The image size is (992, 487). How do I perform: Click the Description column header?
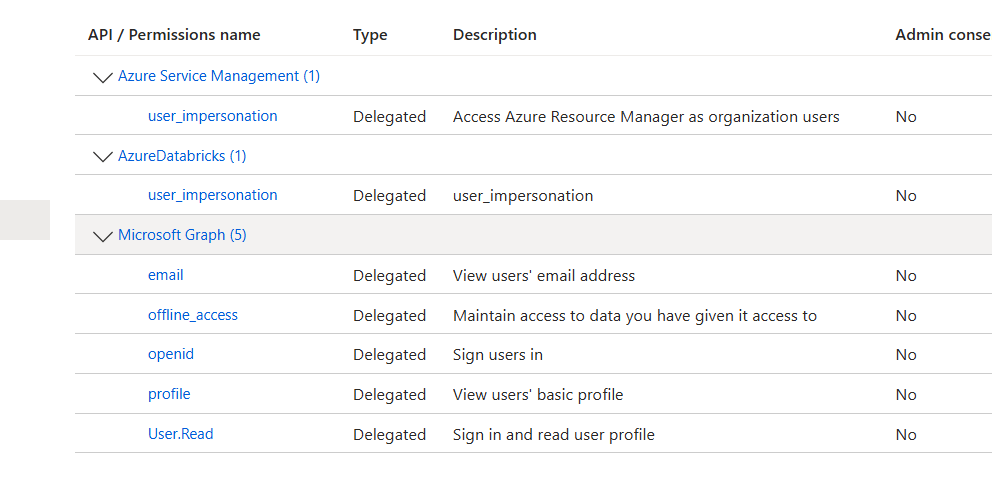point(494,35)
